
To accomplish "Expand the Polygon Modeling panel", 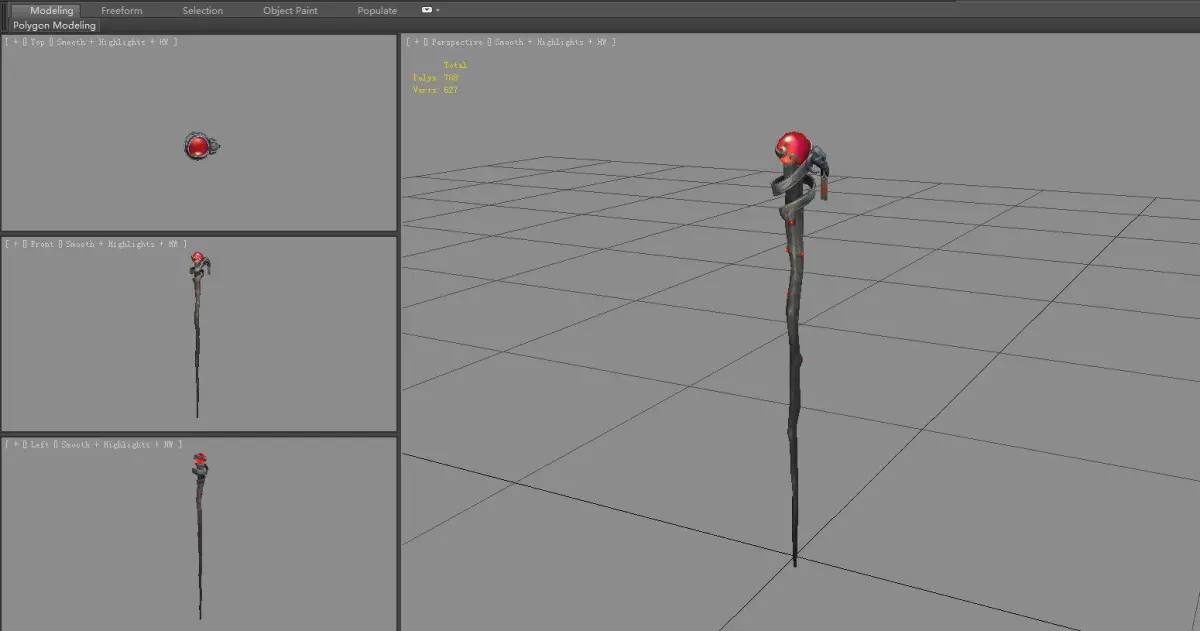I will tap(55, 25).
